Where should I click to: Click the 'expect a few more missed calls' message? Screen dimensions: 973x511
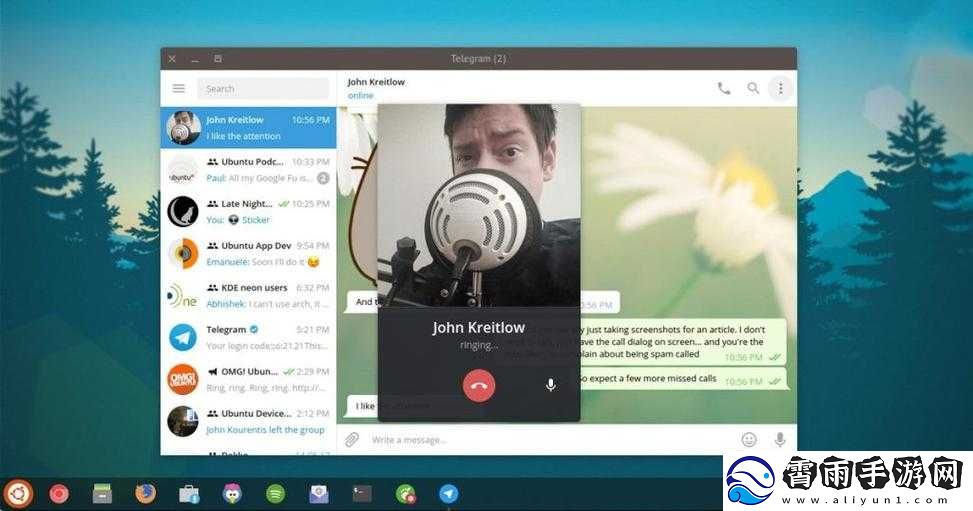click(683, 379)
